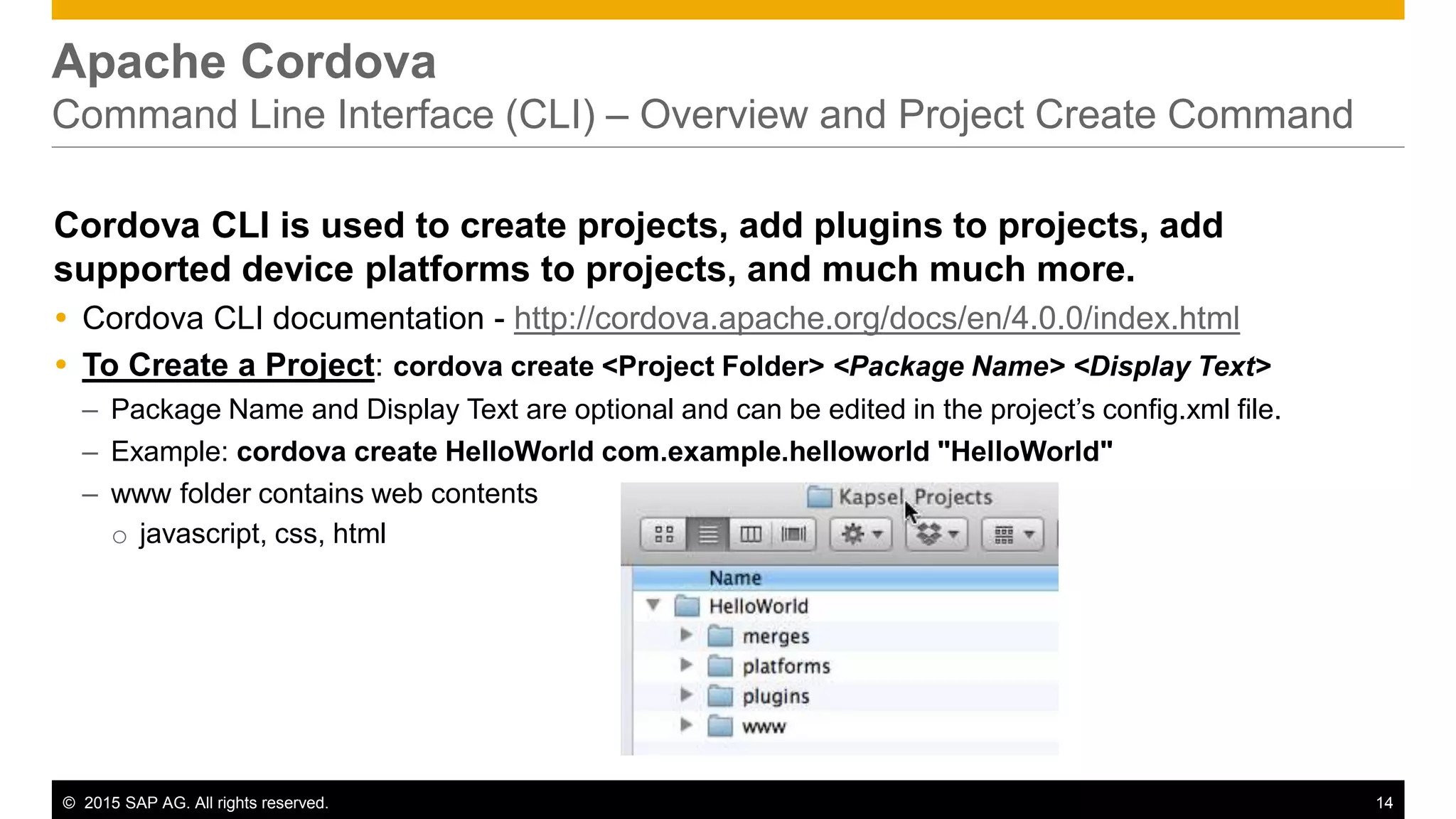Click the HelloWorld folder icon
Image resolution: width=1456 pixels, height=819 pixels.
coord(687,606)
